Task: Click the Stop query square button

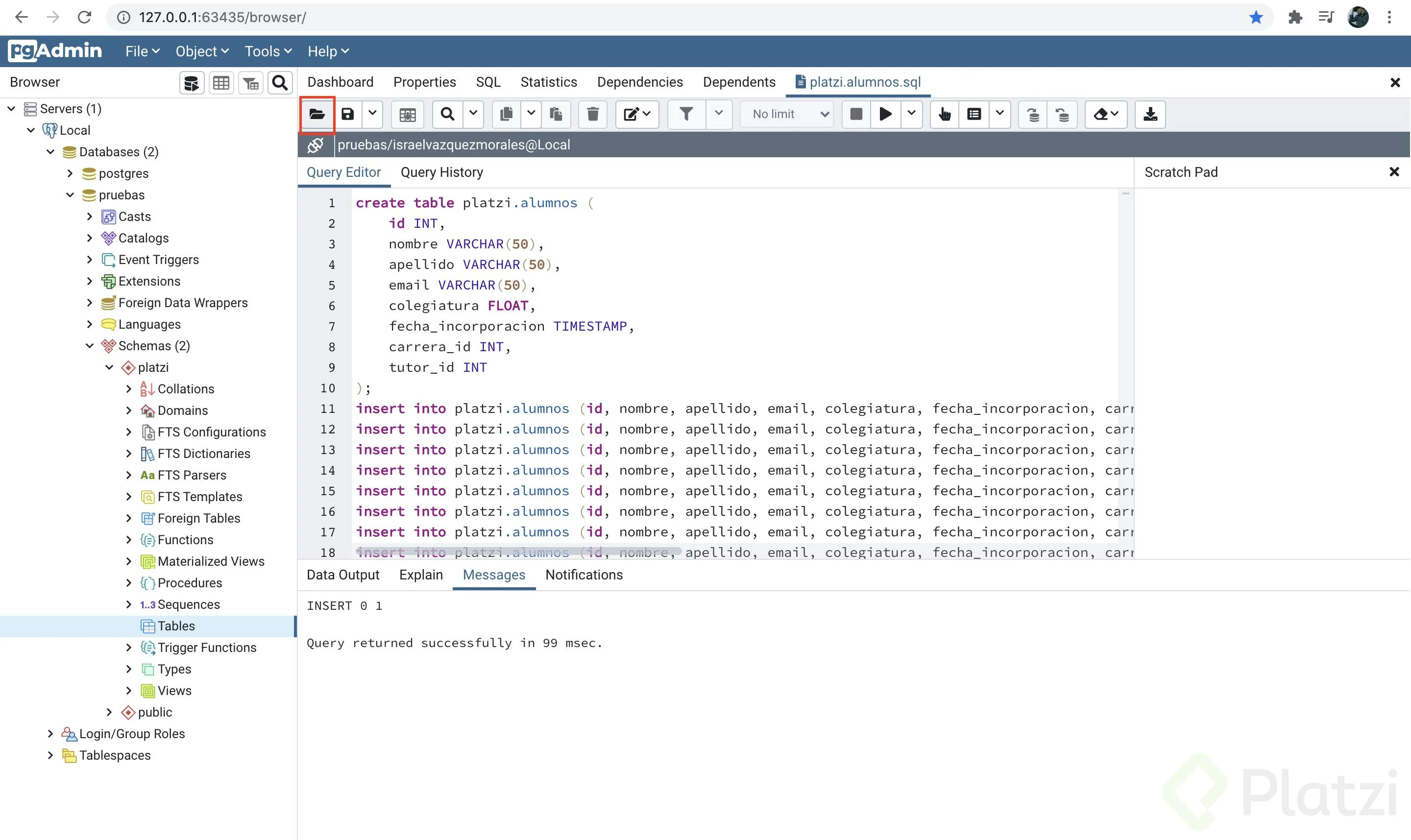Action: click(x=856, y=114)
